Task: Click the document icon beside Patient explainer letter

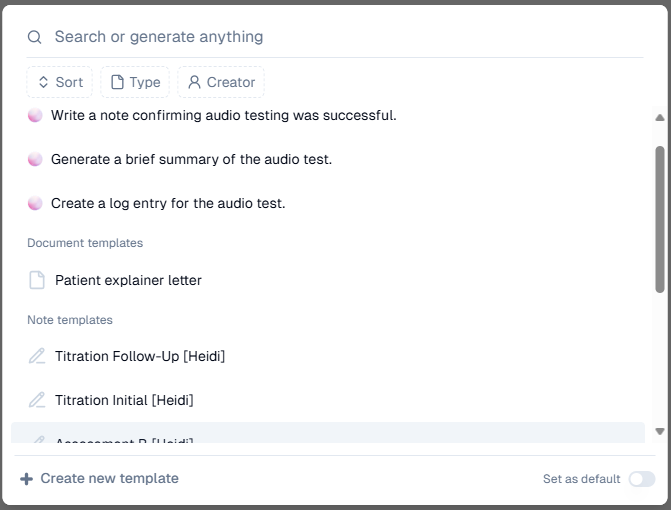Action: point(37,280)
